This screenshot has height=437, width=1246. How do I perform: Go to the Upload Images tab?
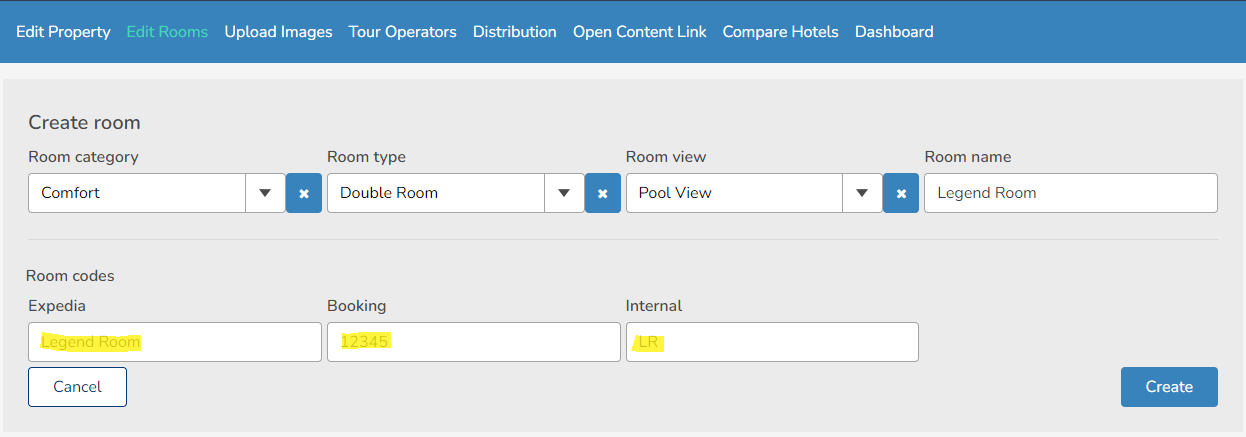click(278, 32)
